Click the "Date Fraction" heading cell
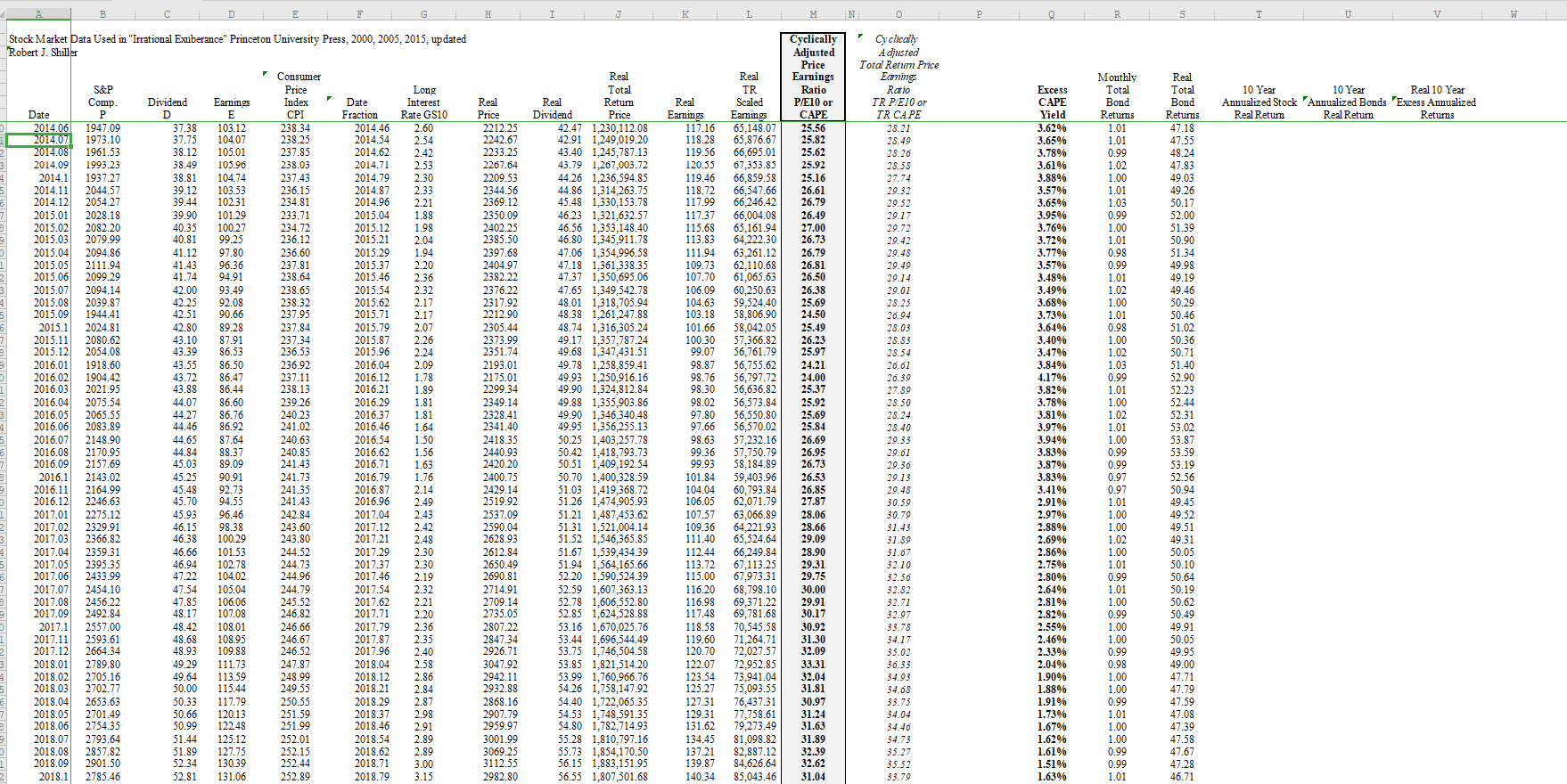Screen dimensions: 1567x784 tap(359, 109)
